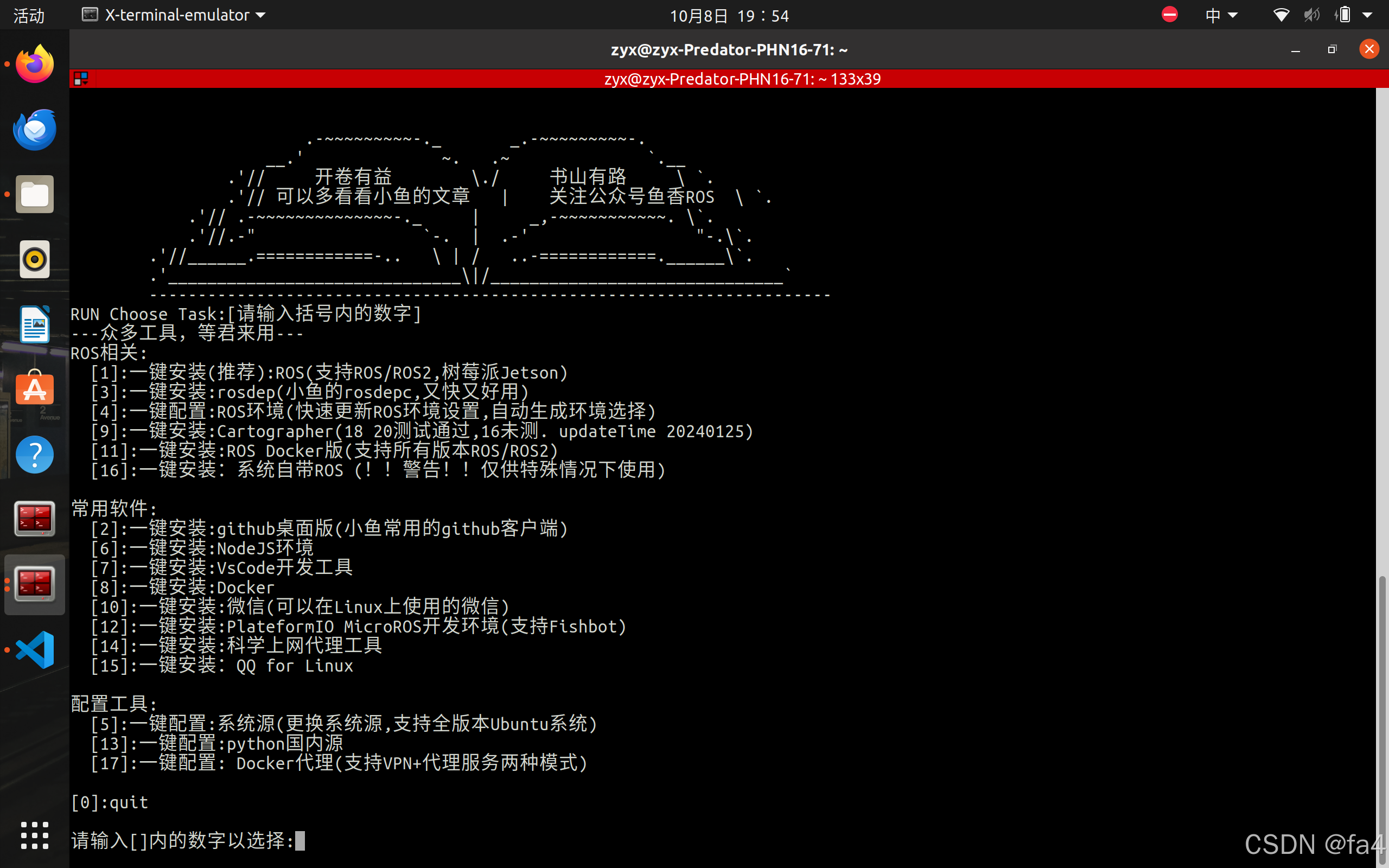Launch Visual Studio Code from dock
1389x868 pixels.
click(34, 650)
